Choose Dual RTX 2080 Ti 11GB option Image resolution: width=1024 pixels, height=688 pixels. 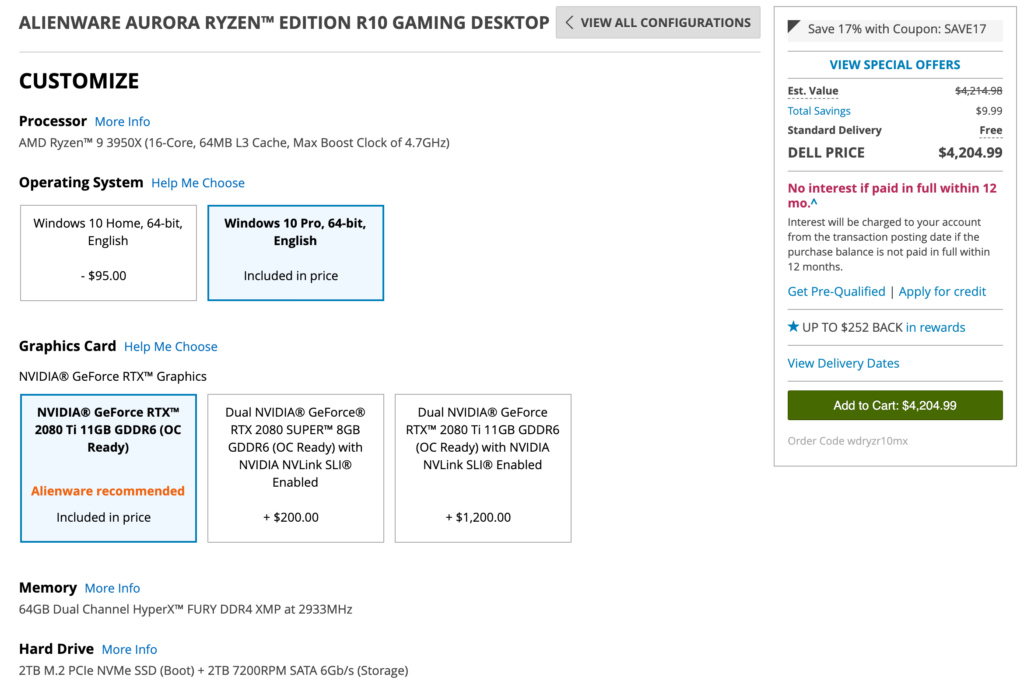coord(483,467)
